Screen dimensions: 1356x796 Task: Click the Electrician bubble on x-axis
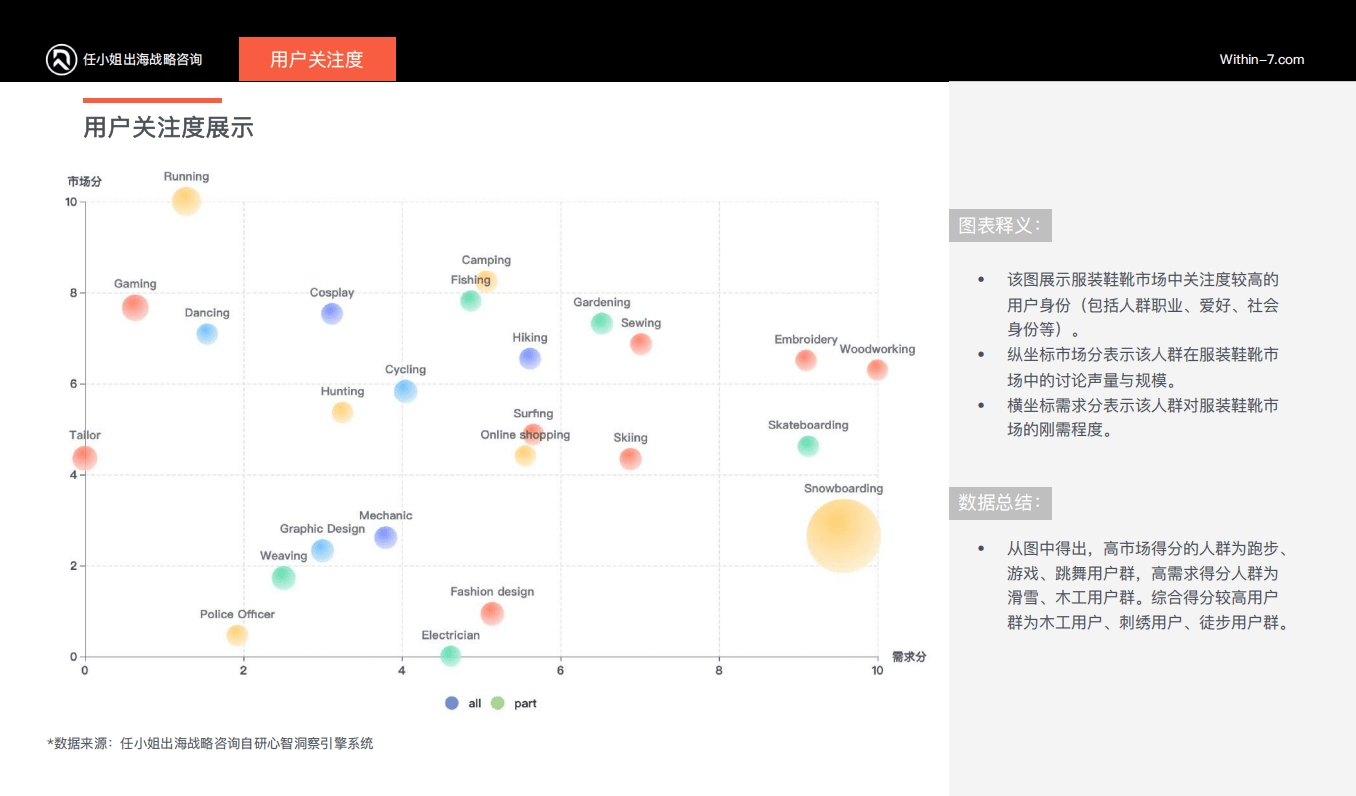pyautogui.click(x=451, y=656)
